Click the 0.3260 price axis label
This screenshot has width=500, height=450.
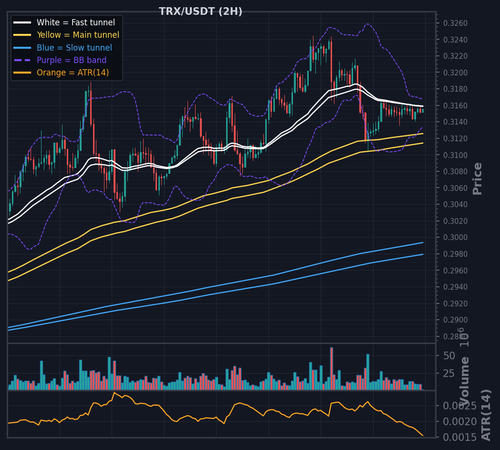pyautogui.click(x=455, y=23)
